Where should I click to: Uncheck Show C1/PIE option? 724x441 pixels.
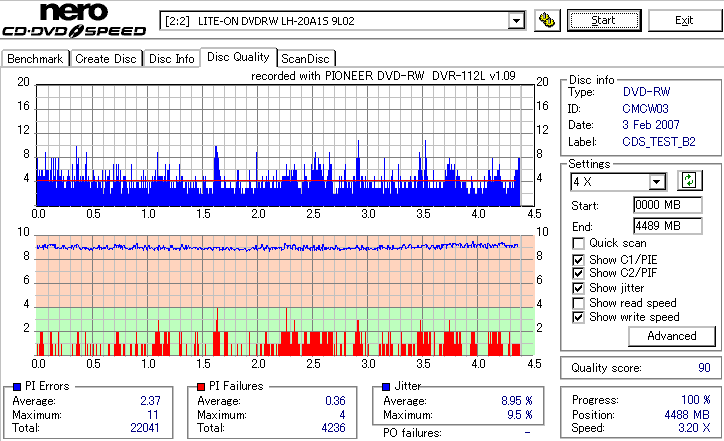coord(578,260)
